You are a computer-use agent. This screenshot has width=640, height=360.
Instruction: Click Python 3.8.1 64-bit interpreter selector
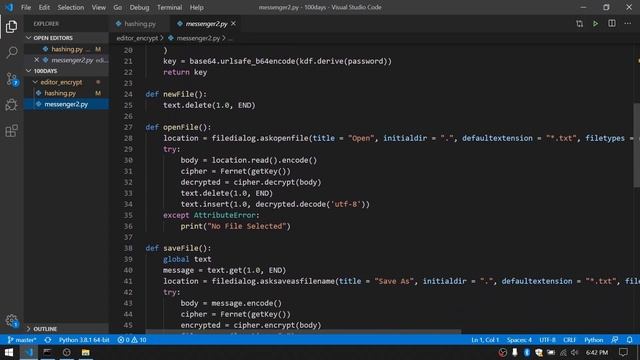click(x=84, y=340)
